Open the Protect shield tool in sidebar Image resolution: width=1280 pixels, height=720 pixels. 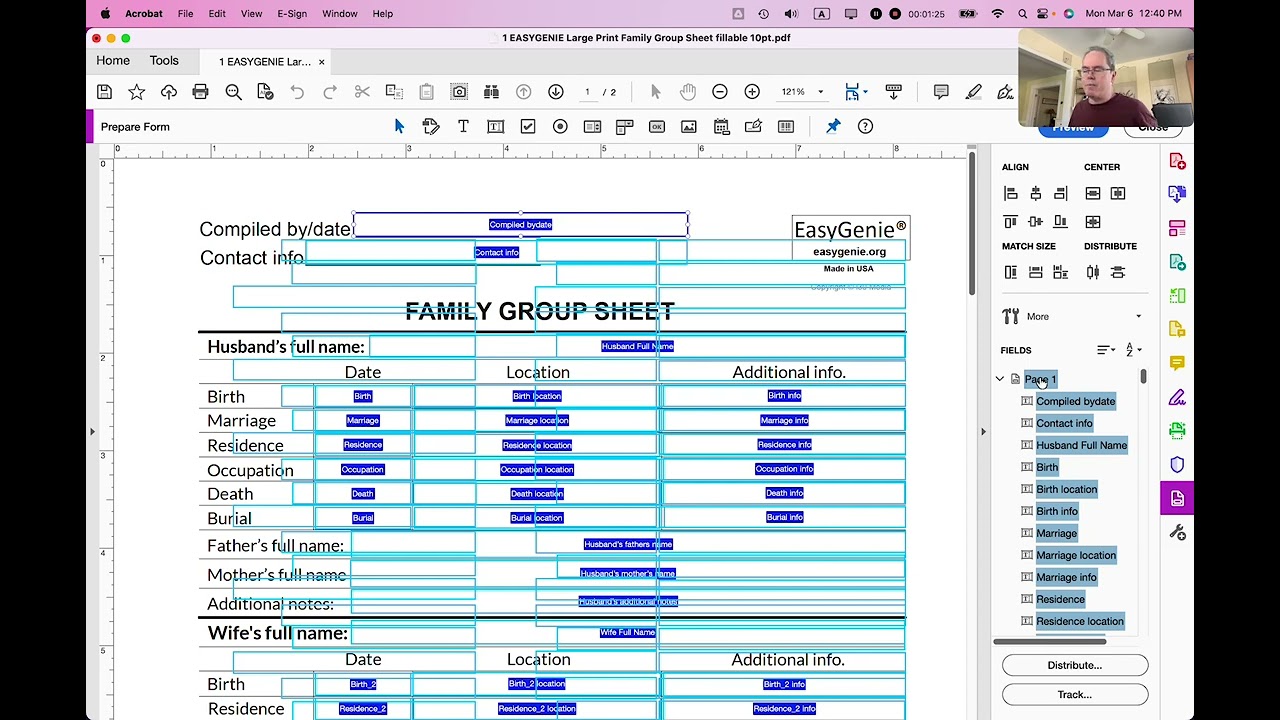[x=1177, y=465]
